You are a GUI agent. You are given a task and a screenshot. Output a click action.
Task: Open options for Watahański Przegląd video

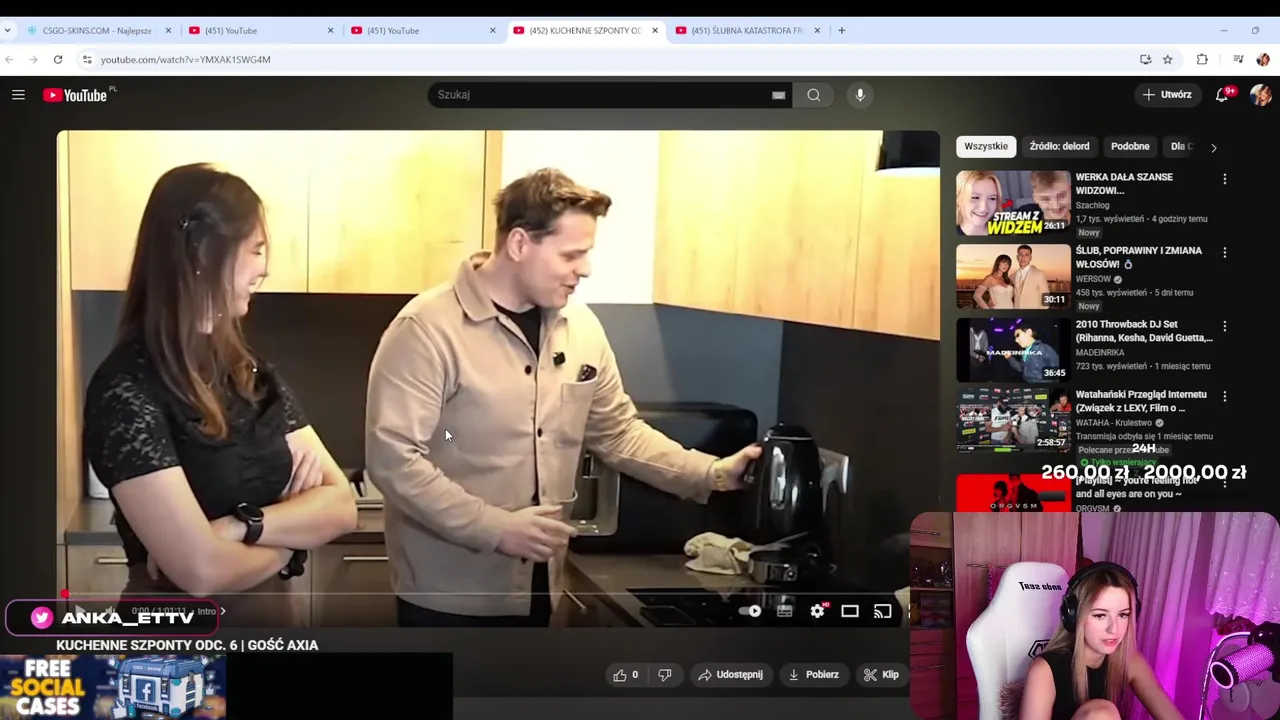1225,396
